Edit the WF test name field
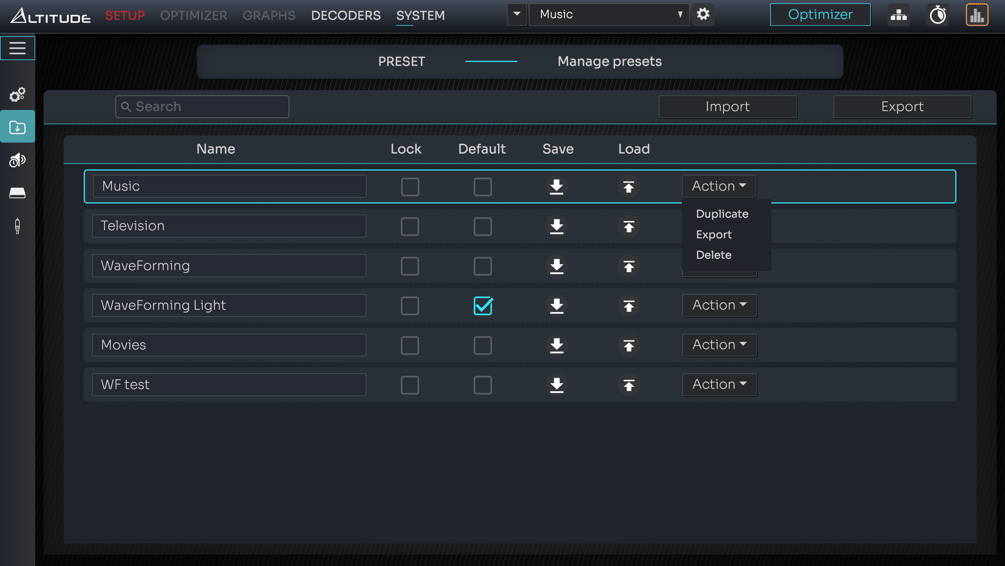The width and height of the screenshot is (1005, 566). tap(229, 385)
